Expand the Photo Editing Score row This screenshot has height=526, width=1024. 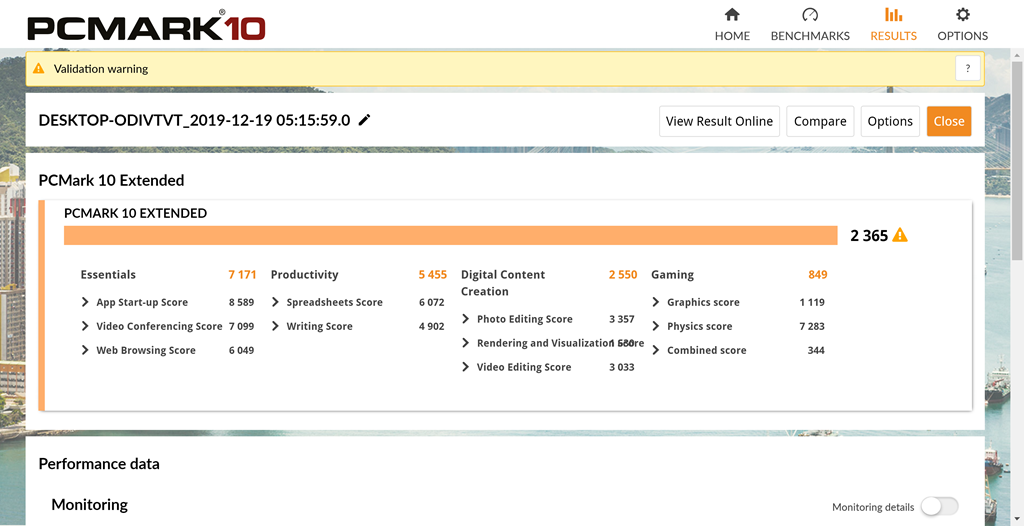(466, 319)
